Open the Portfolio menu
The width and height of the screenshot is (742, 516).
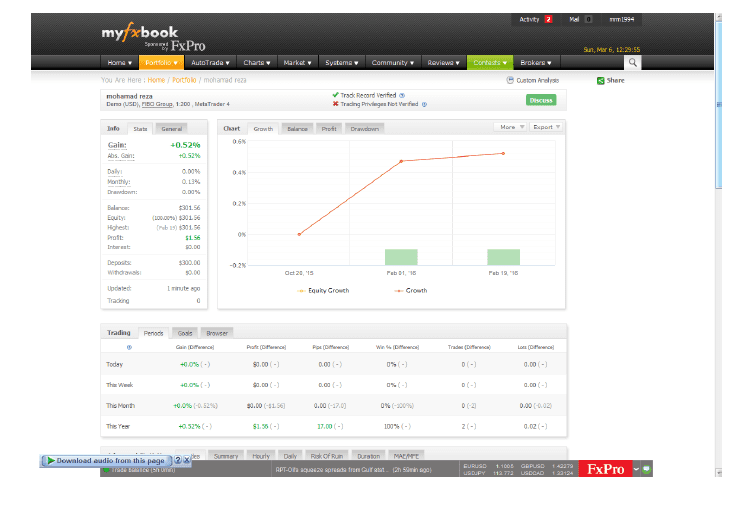point(161,62)
